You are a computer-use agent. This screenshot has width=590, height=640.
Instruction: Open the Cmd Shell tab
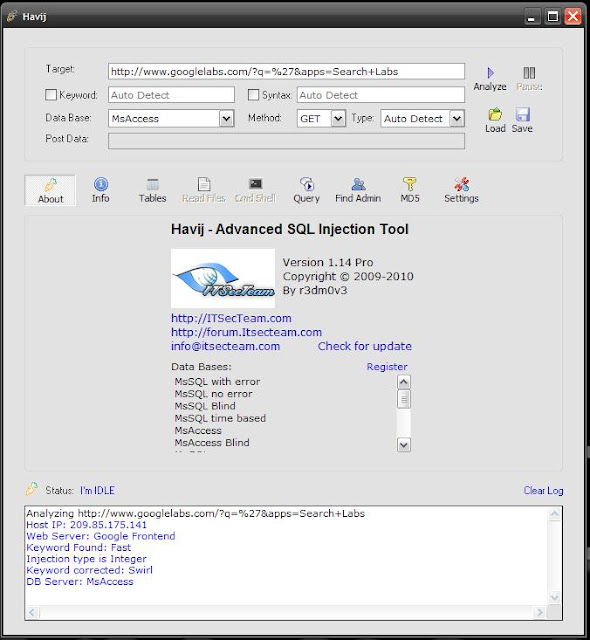(255, 191)
